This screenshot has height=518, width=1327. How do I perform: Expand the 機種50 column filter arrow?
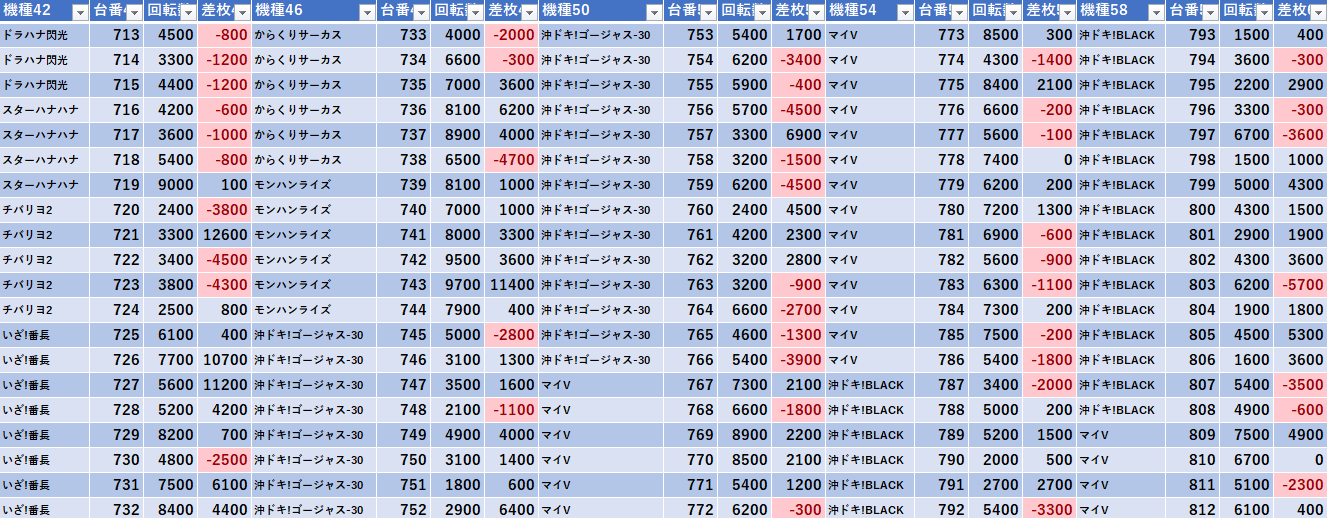tap(654, 12)
